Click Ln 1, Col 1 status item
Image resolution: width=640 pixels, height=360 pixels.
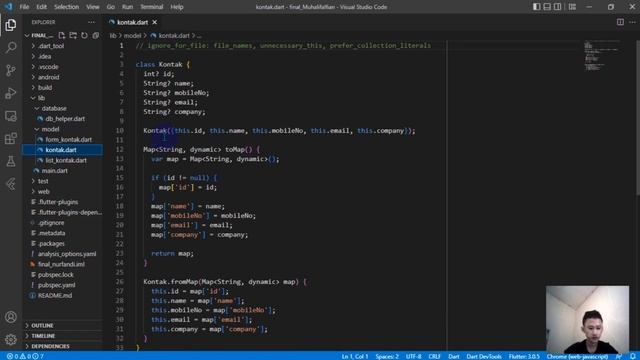pos(355,356)
